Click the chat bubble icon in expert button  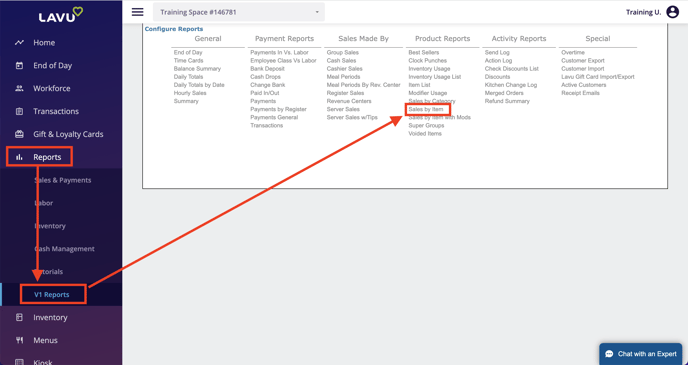609,354
